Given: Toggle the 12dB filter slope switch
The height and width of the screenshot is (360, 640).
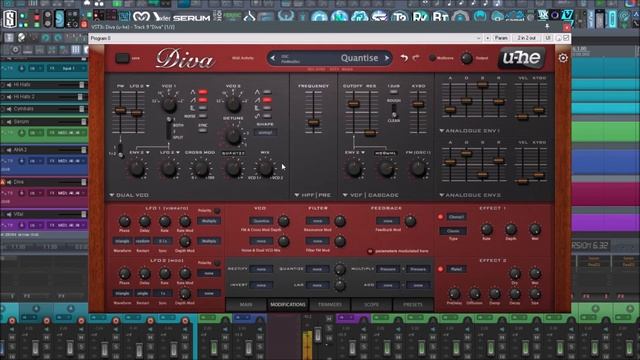Looking at the screenshot, I should 393,92.
